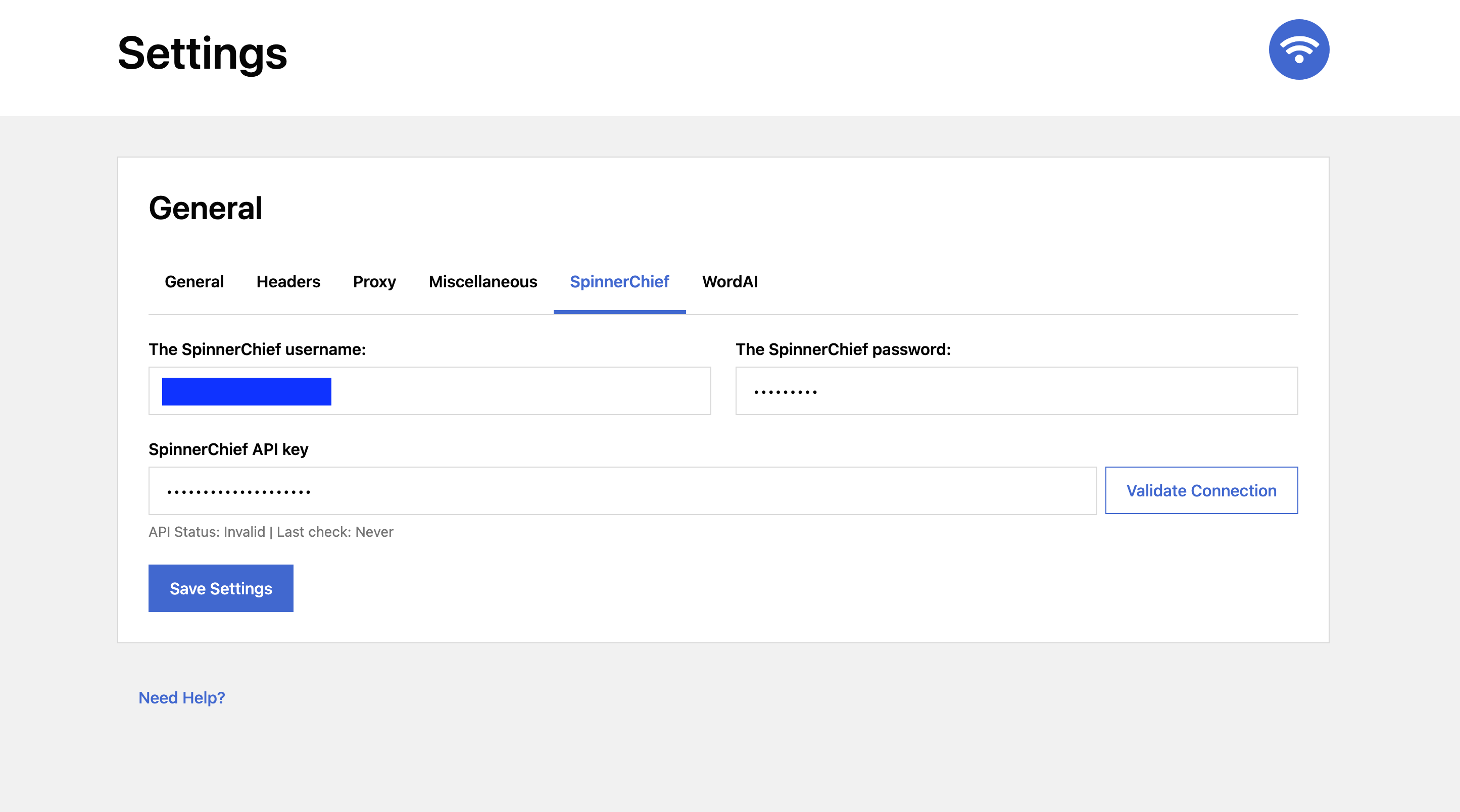The width and height of the screenshot is (1460, 812).
Task: Click the Settings page title
Action: pyautogui.click(x=203, y=53)
